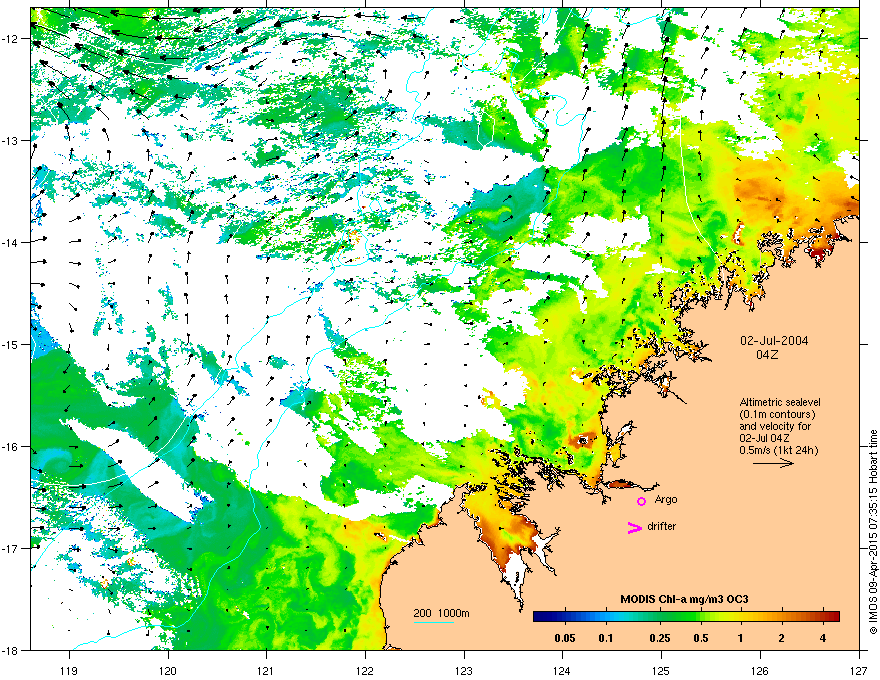The width and height of the screenshot is (880, 680).
Task: Click colorbar value 2
Action: [x=782, y=638]
